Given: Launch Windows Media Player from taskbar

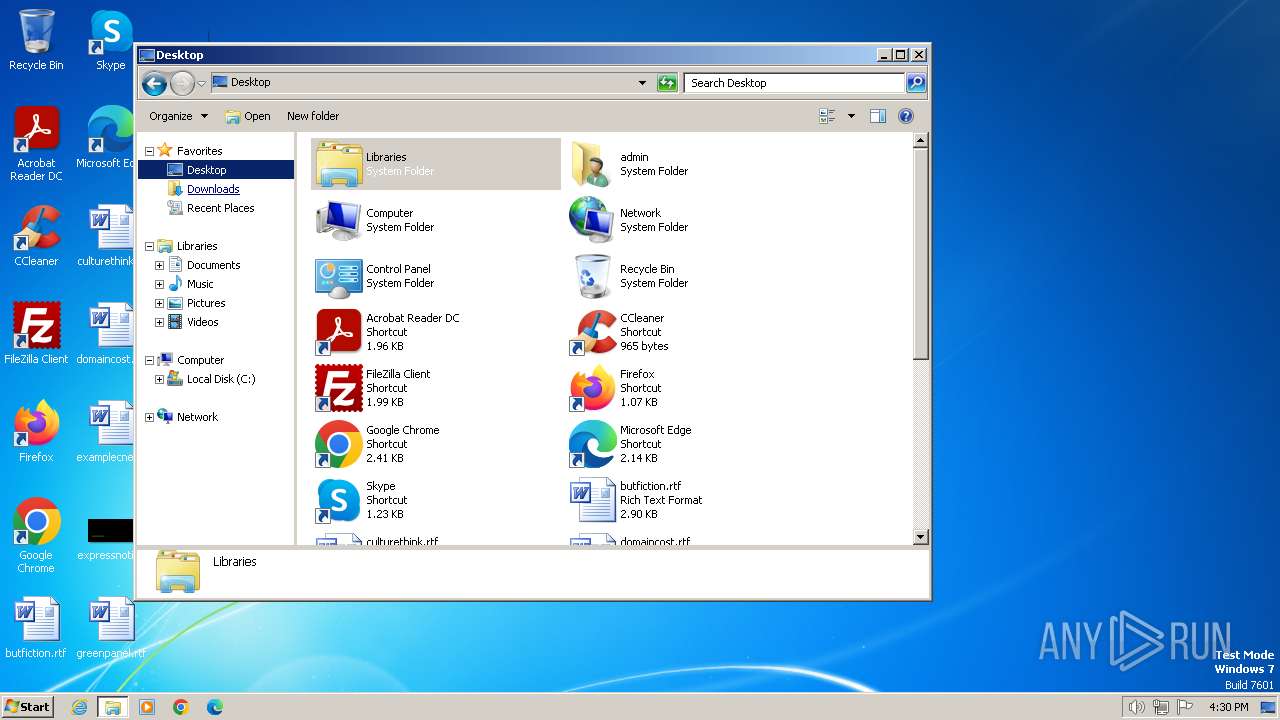Looking at the screenshot, I should pyautogui.click(x=147, y=707).
